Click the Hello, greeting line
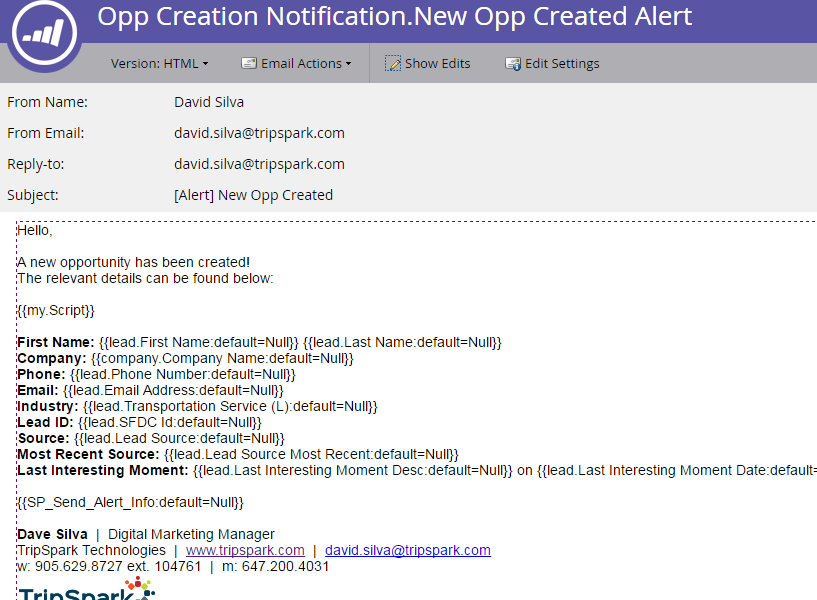Image resolution: width=817 pixels, height=600 pixels. 34,230
